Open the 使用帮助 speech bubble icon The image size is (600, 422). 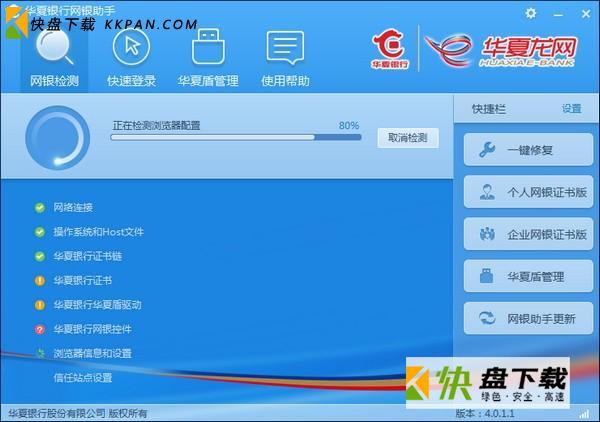(x=285, y=48)
